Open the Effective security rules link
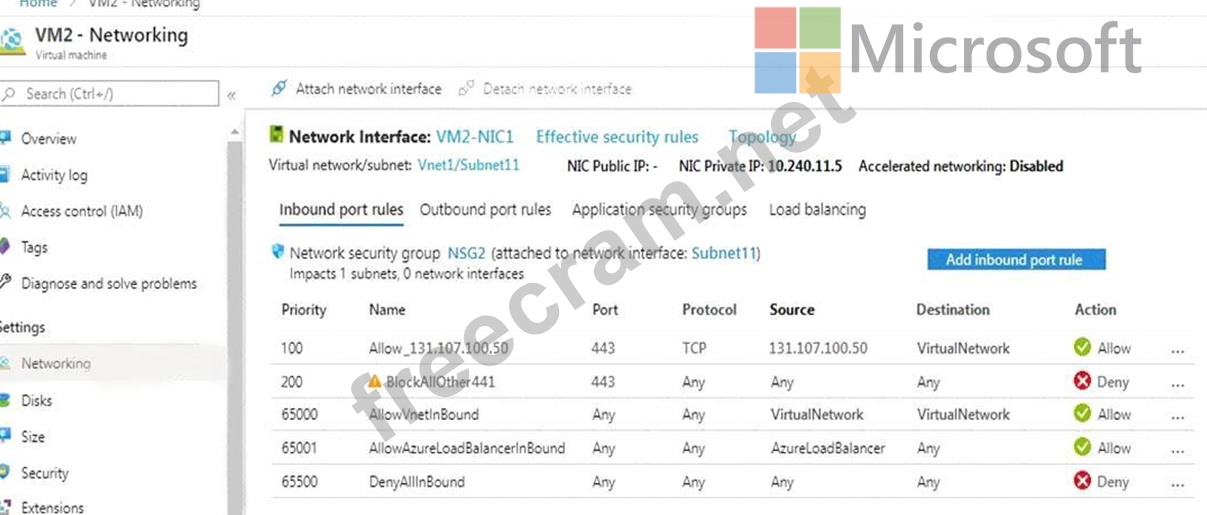The height and width of the screenshot is (515, 1207). pos(617,137)
